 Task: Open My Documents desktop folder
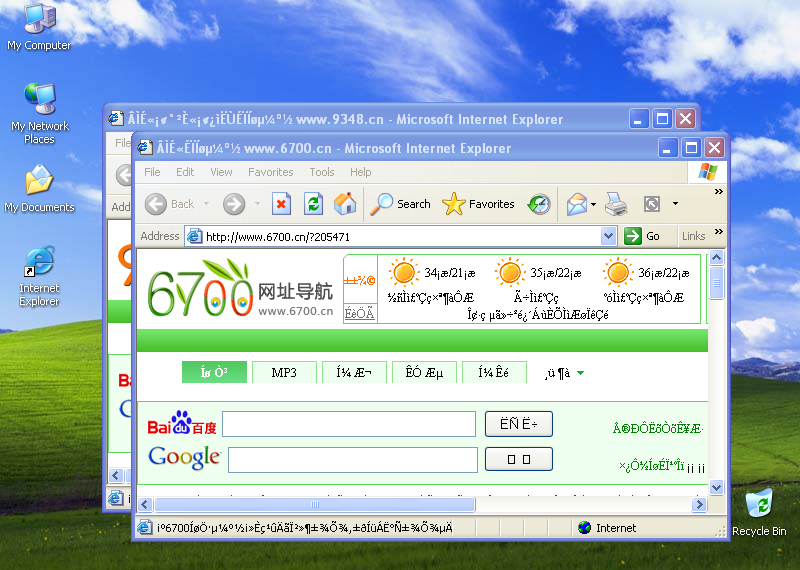coord(39,188)
